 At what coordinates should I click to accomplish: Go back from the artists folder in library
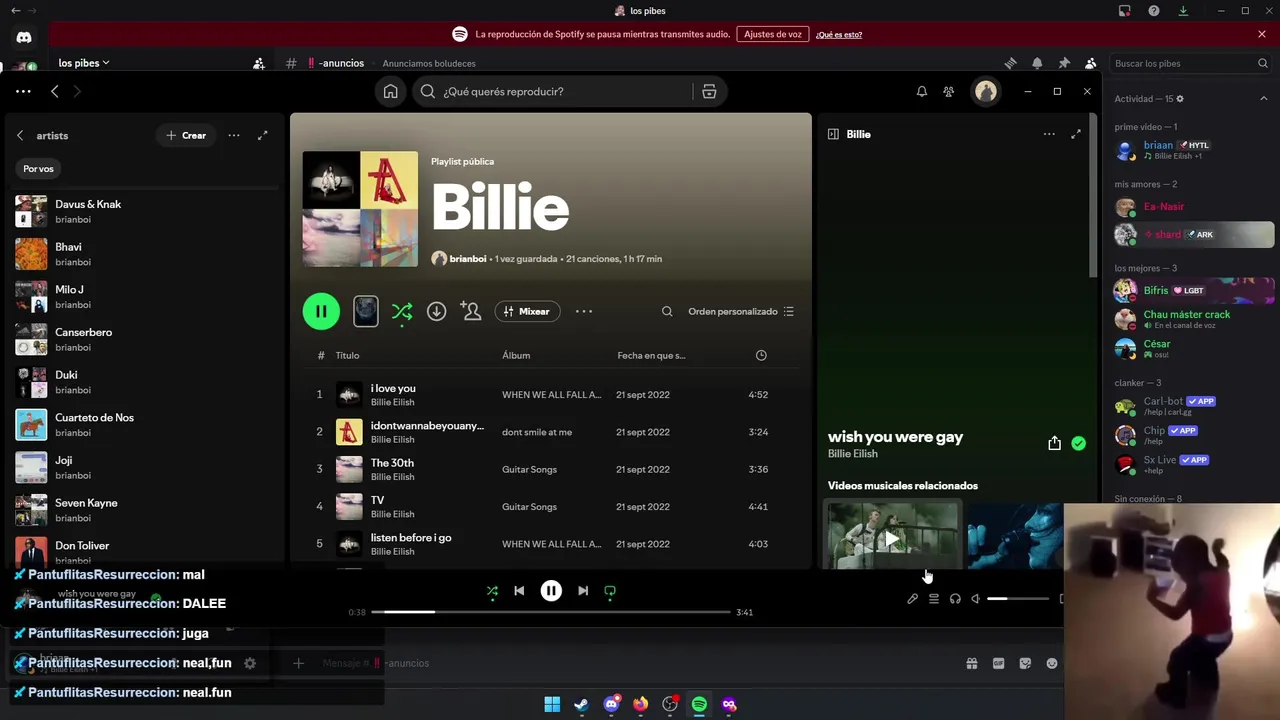pyautogui.click(x=20, y=135)
